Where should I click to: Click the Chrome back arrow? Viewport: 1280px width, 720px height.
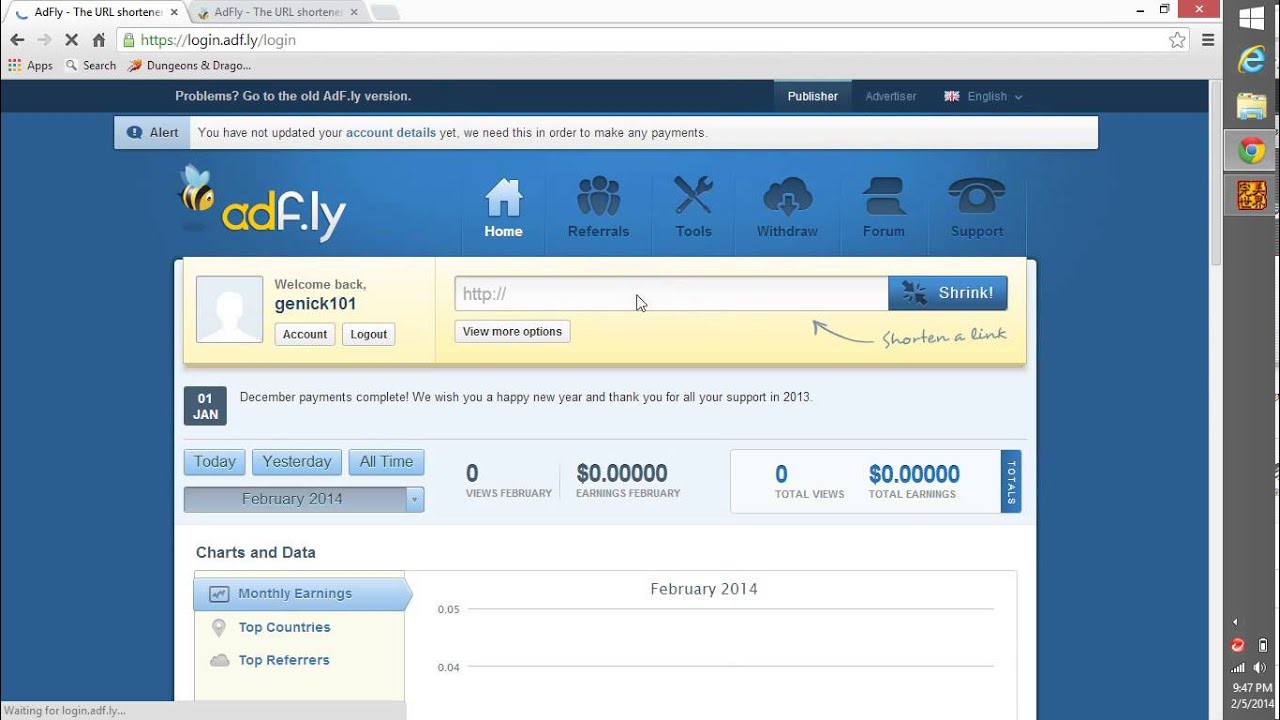click(x=17, y=40)
